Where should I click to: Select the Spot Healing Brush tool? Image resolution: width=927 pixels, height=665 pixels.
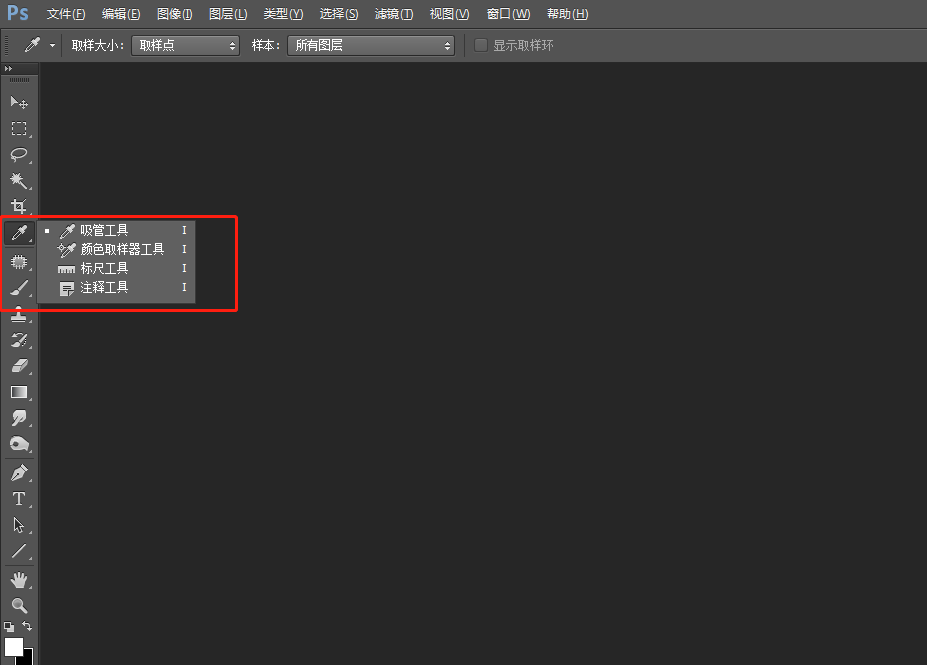[19, 262]
